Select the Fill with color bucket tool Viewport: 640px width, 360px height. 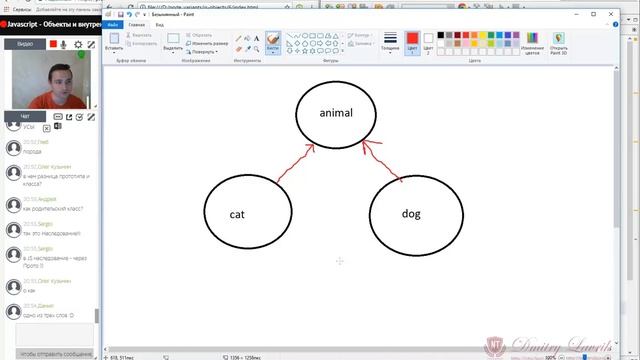coord(247,38)
